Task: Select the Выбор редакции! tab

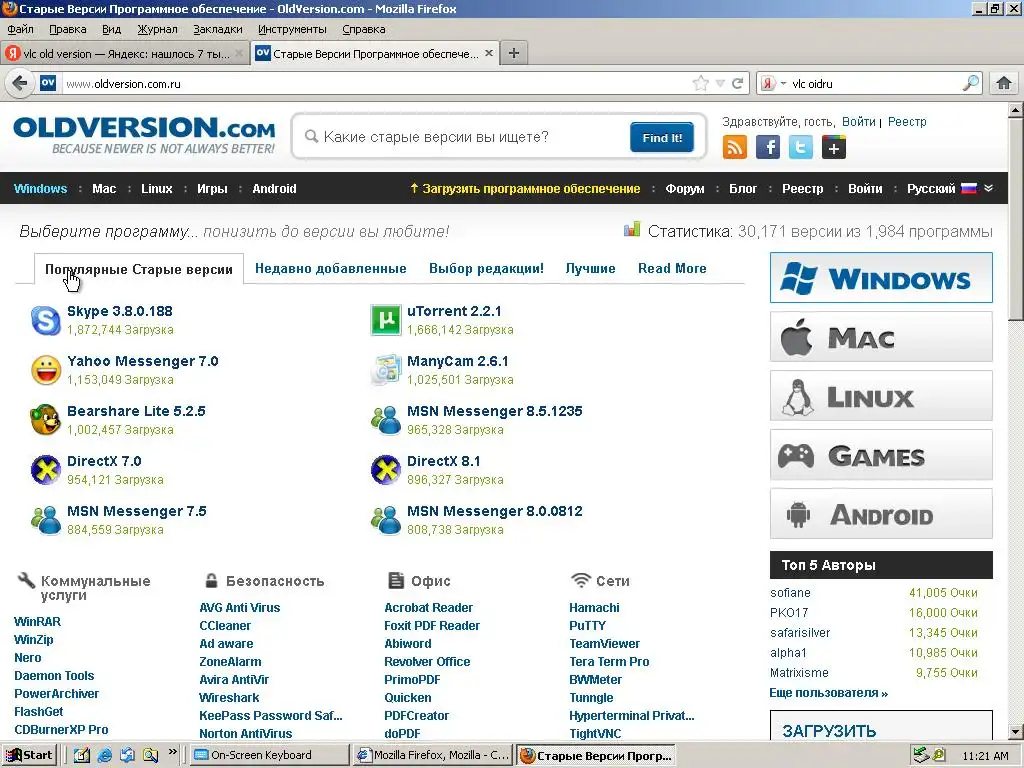Action: tap(487, 268)
